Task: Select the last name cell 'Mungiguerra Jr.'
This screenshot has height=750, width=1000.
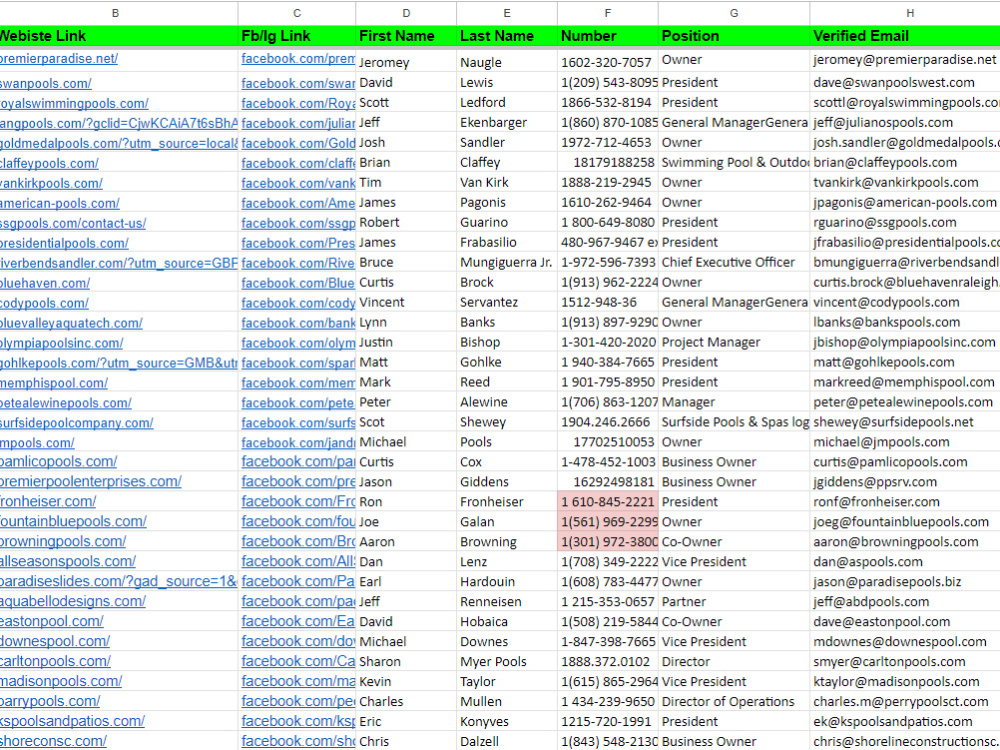Action: pyautogui.click(x=507, y=262)
